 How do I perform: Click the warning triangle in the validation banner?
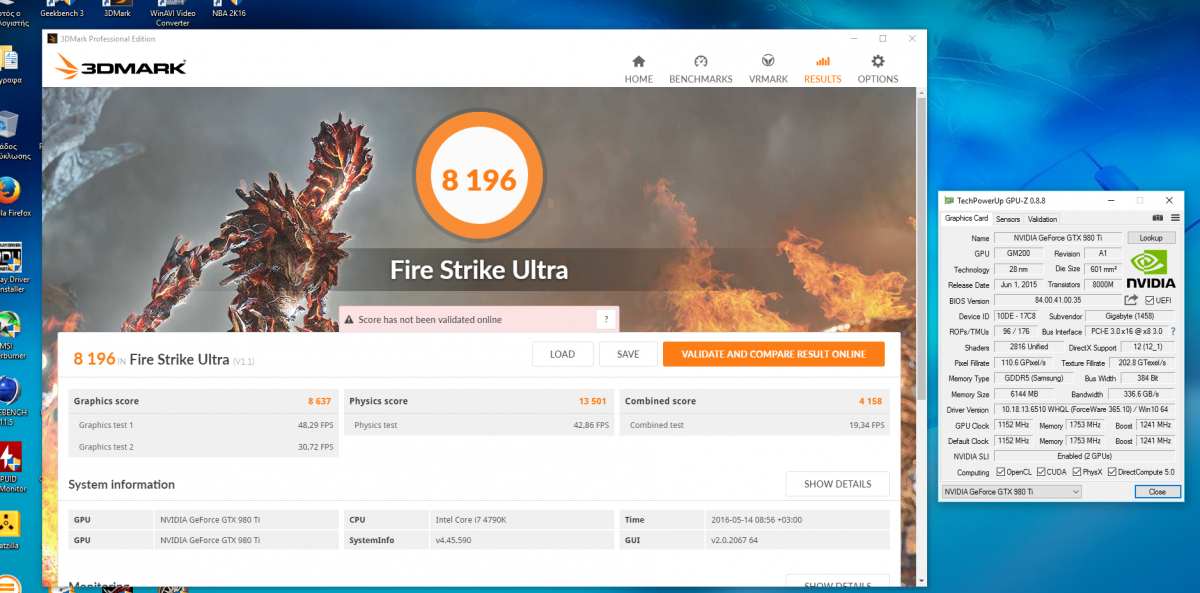pyautogui.click(x=349, y=320)
